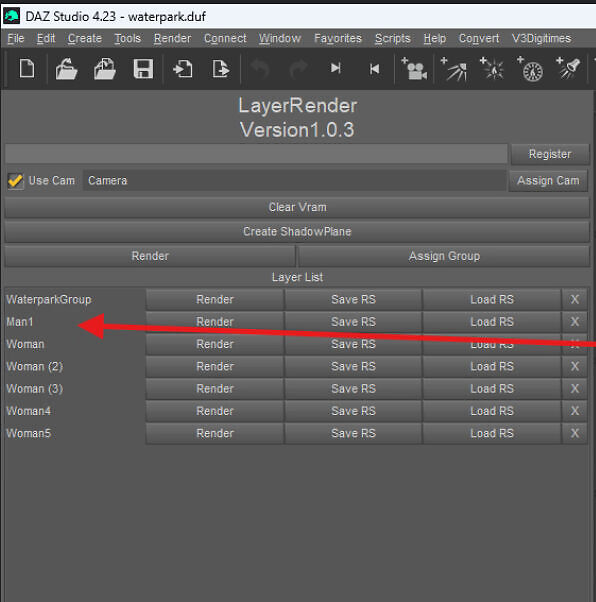Click the flashlight-shaped light creation icon
This screenshot has width=596, height=602.
click(568, 68)
